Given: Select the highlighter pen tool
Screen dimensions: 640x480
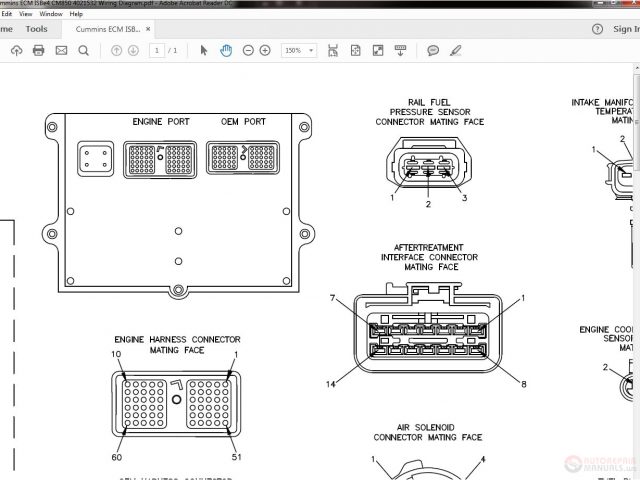Looking at the screenshot, I should [456, 50].
